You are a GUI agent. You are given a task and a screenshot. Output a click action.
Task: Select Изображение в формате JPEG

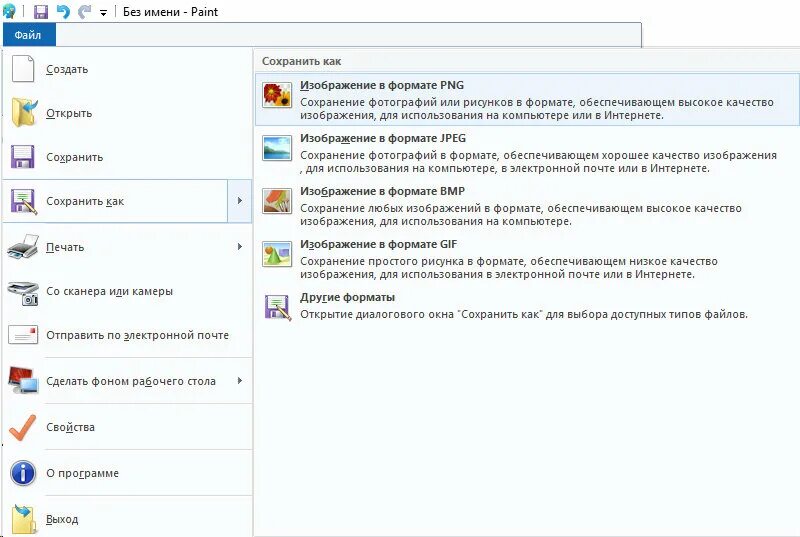point(527,152)
